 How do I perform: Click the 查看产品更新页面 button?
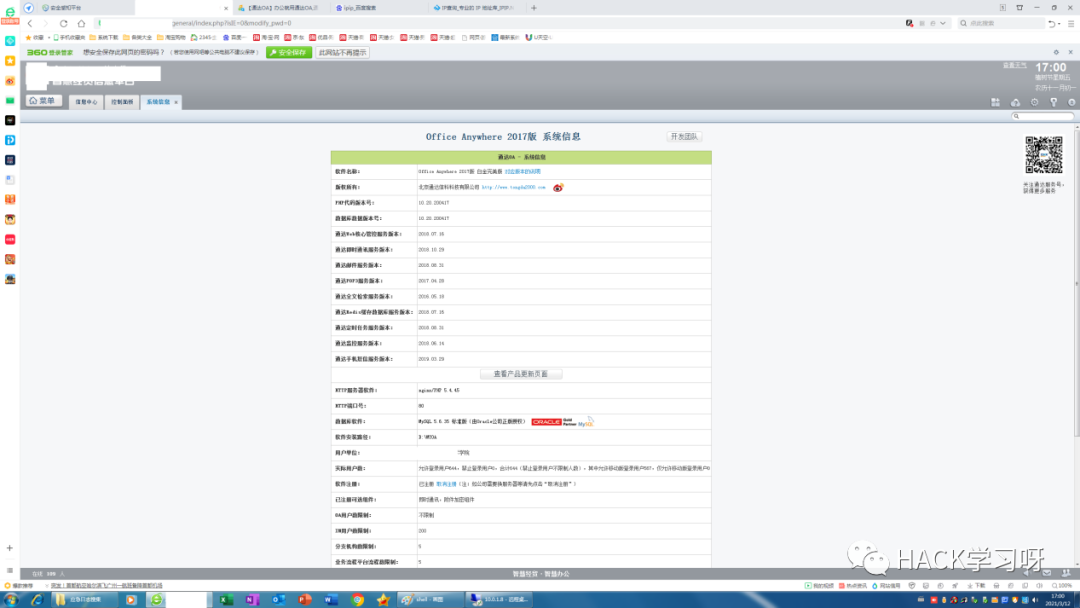click(521, 374)
